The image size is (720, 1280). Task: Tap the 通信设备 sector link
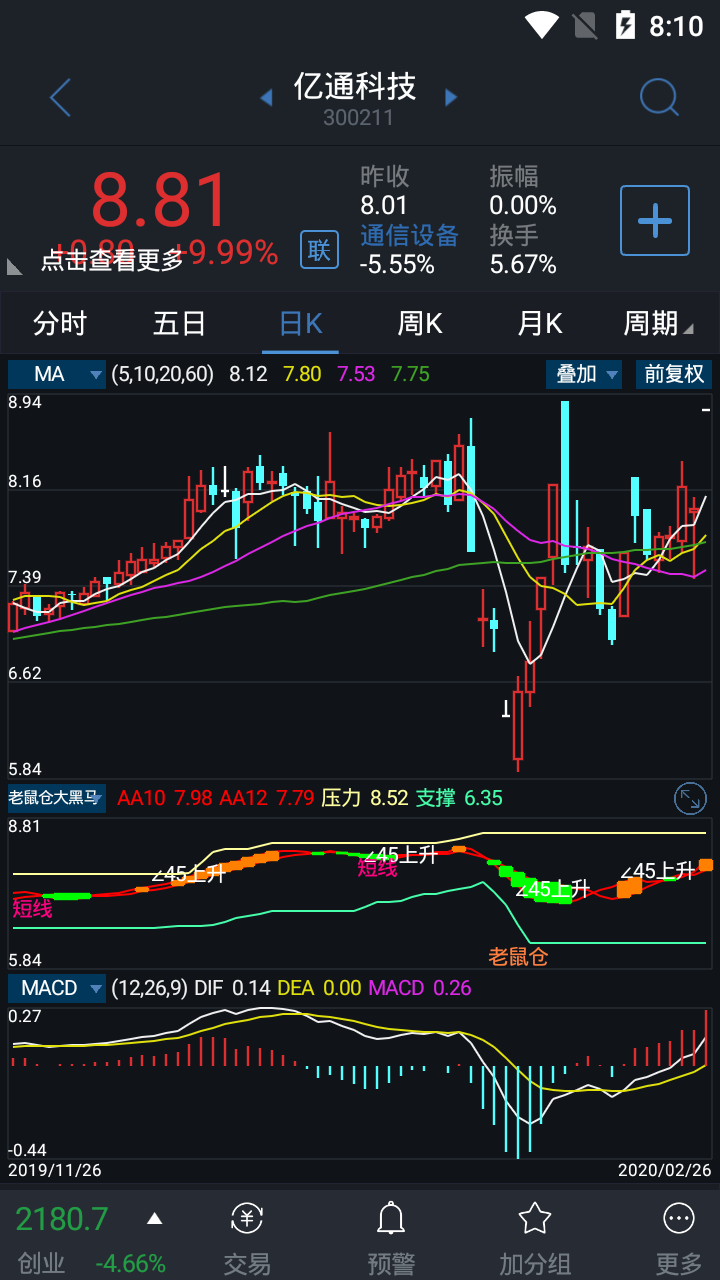tap(409, 235)
